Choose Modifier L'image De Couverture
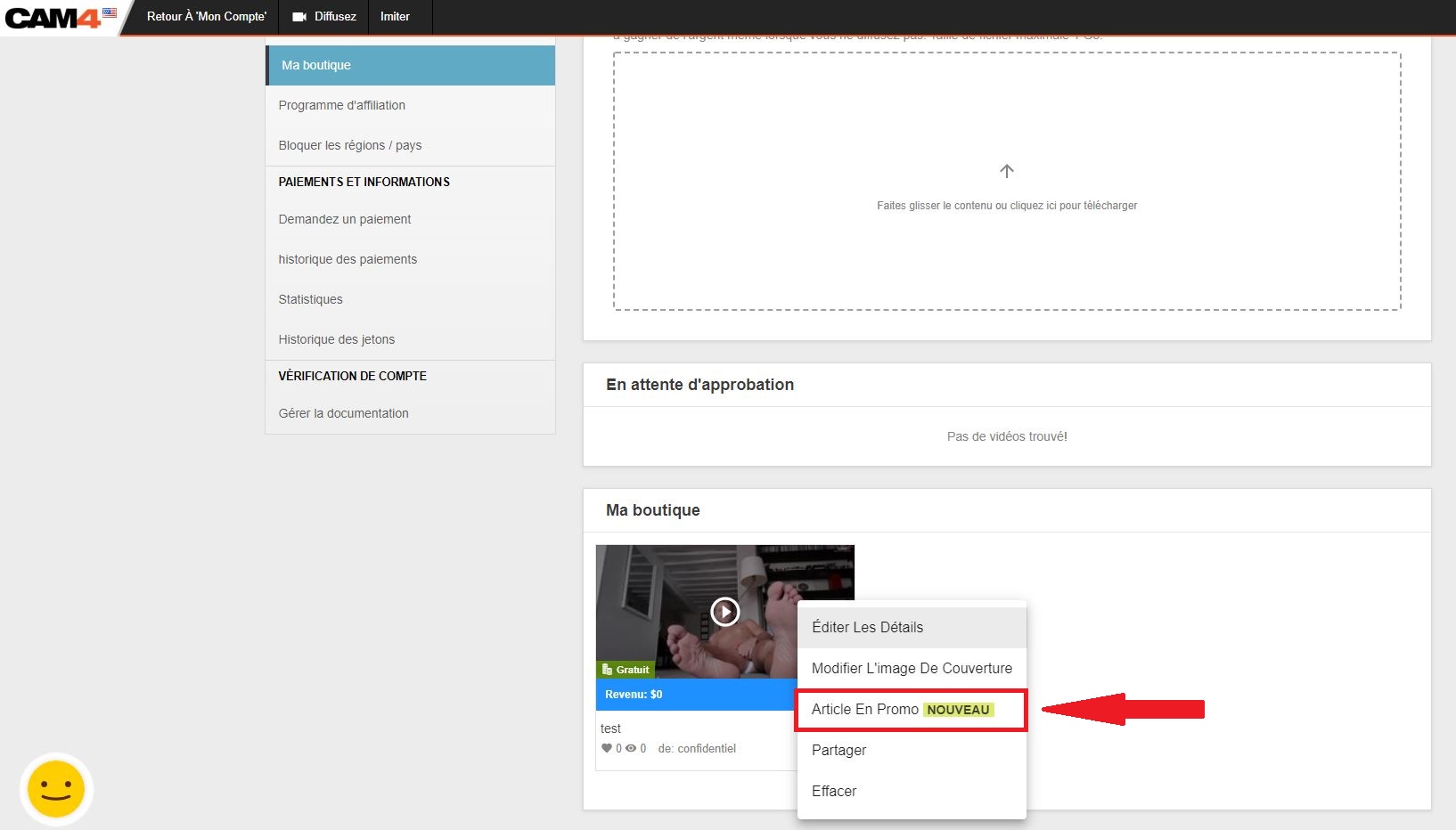Screen dimensions: 1456x830 [911, 668]
